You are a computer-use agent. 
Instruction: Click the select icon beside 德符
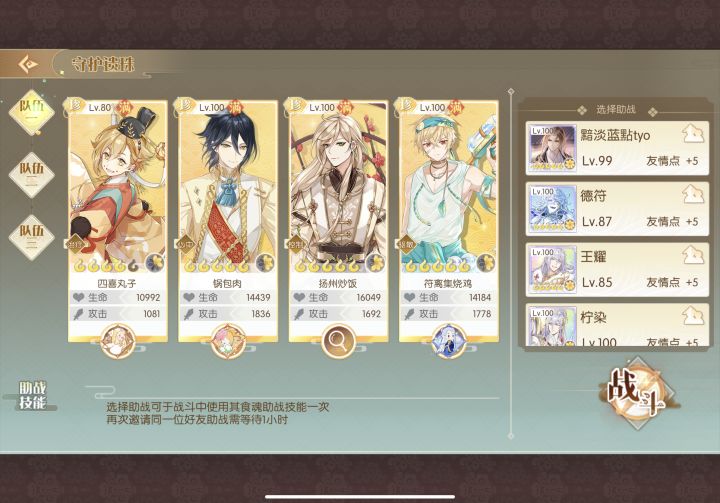693,195
